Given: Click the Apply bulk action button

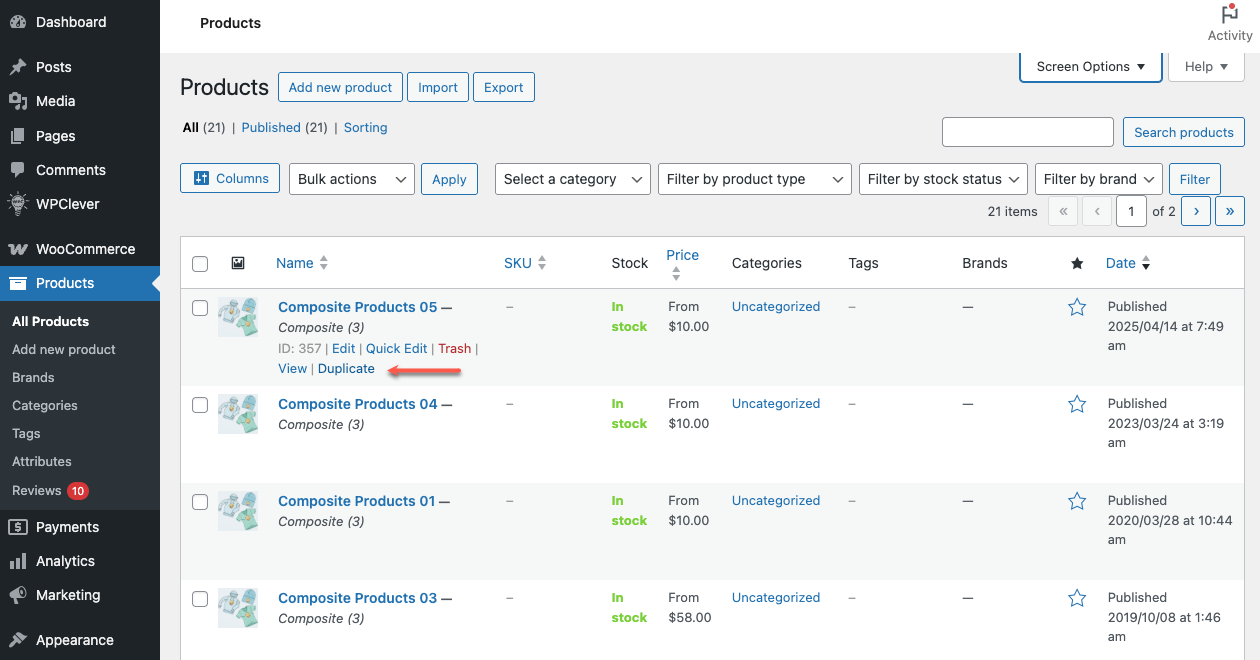Looking at the screenshot, I should (449, 179).
